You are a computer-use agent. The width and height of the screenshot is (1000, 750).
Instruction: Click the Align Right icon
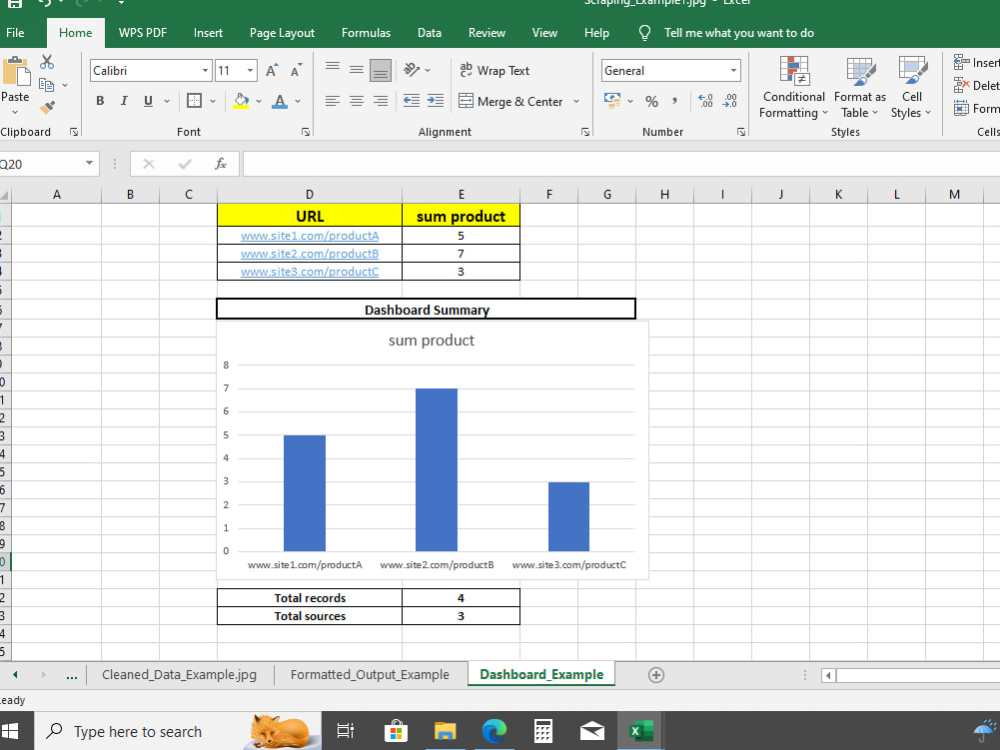pyautogui.click(x=381, y=101)
